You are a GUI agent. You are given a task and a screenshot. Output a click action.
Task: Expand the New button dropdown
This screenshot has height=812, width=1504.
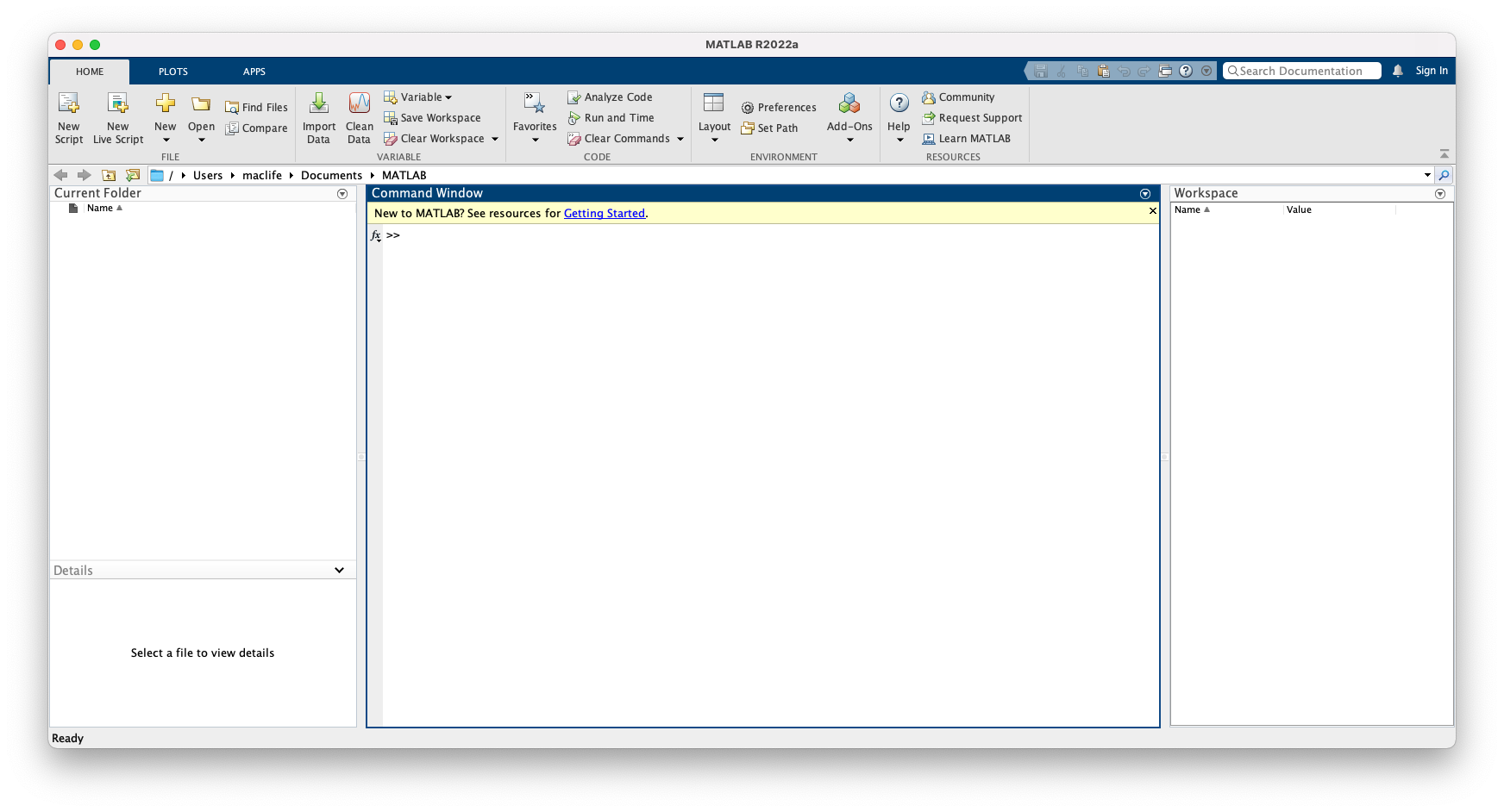(165, 140)
